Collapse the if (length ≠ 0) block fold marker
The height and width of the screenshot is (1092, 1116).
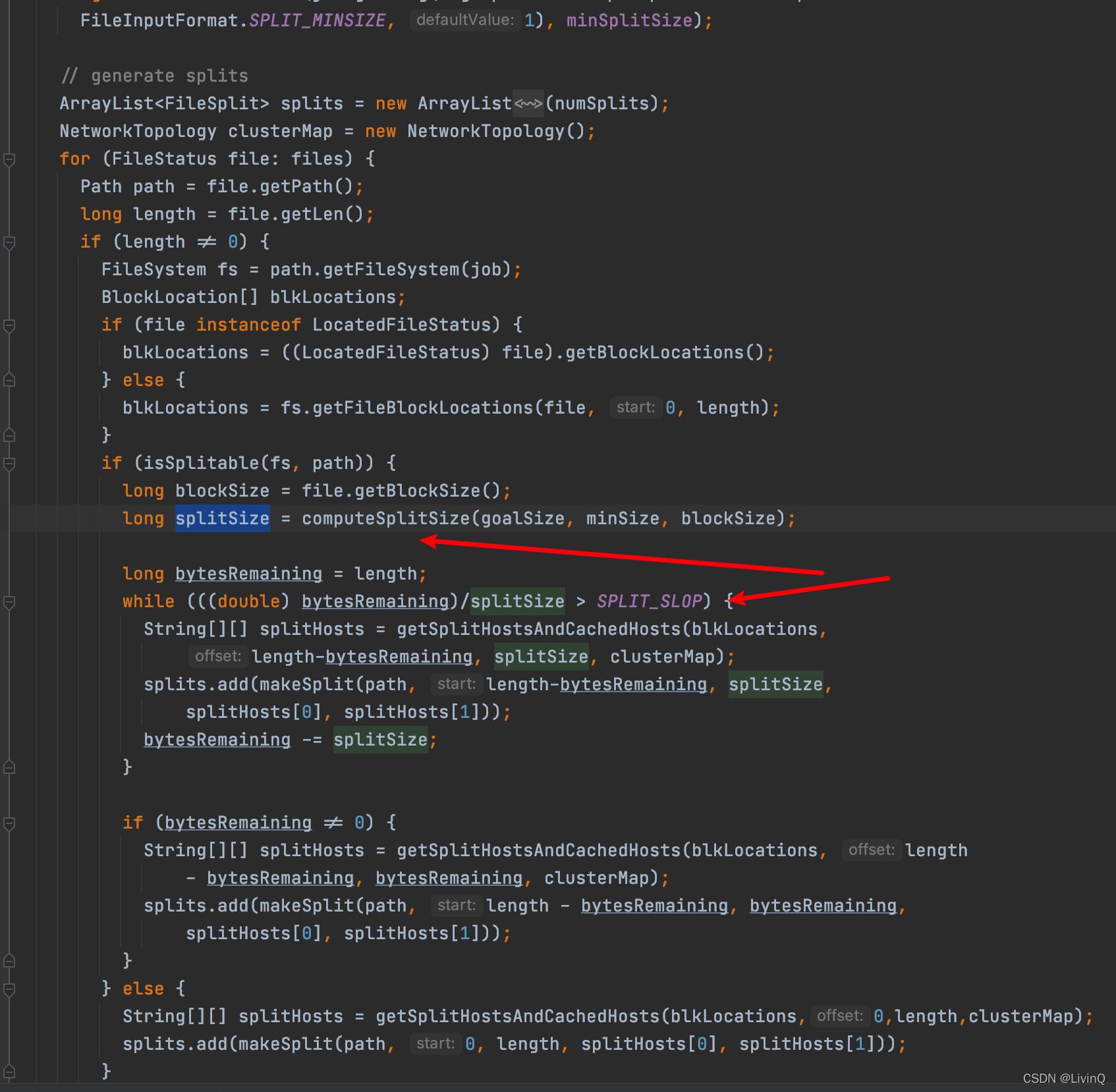pos(9,242)
